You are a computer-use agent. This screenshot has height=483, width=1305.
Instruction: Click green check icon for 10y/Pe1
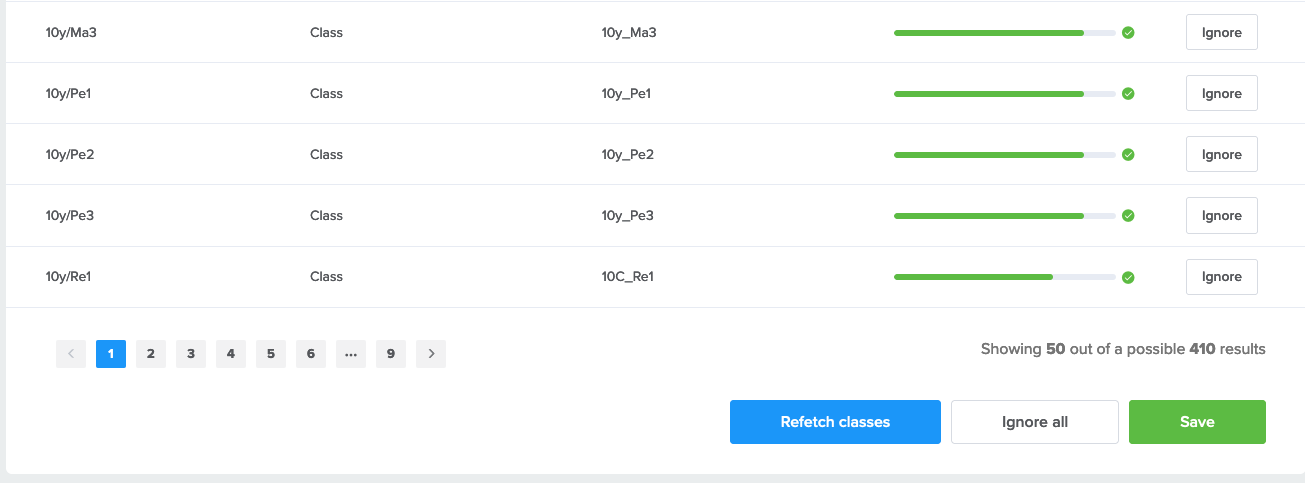click(x=1128, y=94)
